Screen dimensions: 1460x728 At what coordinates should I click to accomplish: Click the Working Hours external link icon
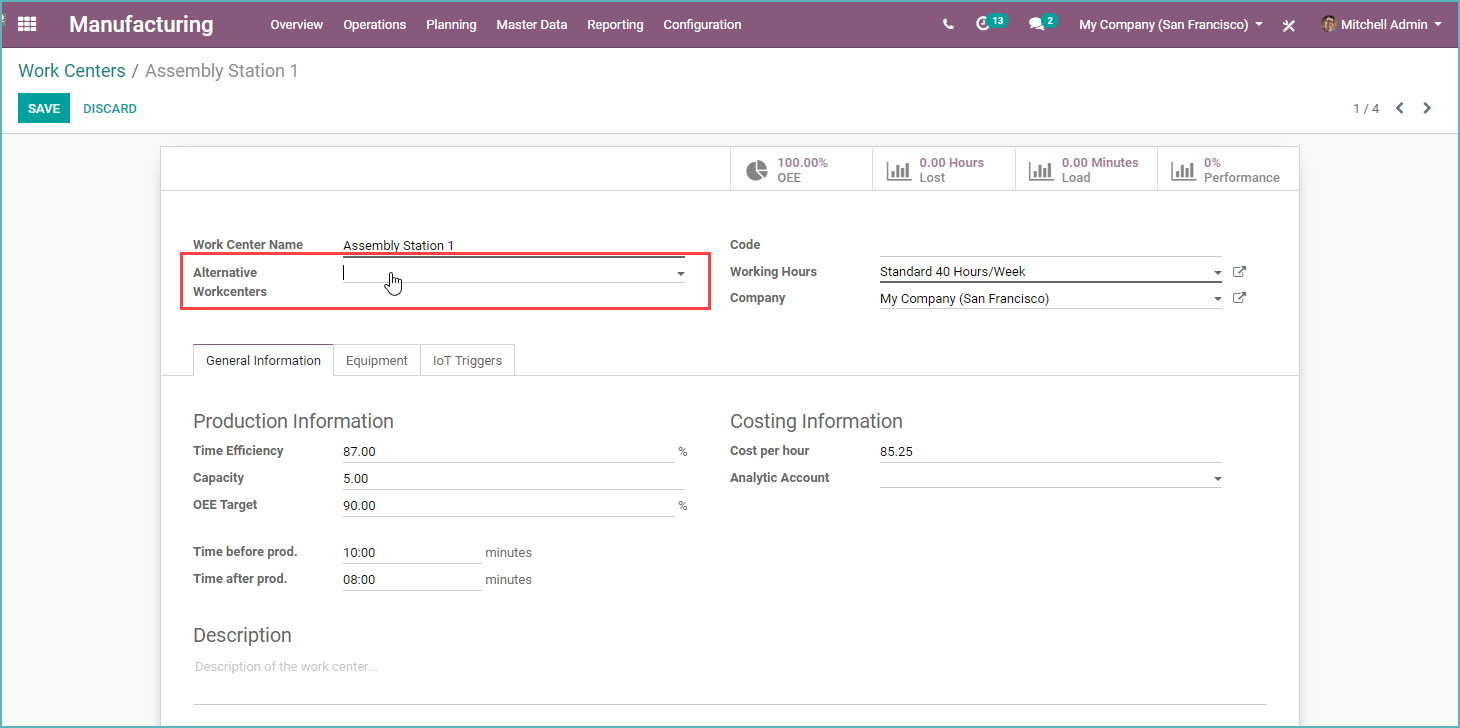[1239, 271]
